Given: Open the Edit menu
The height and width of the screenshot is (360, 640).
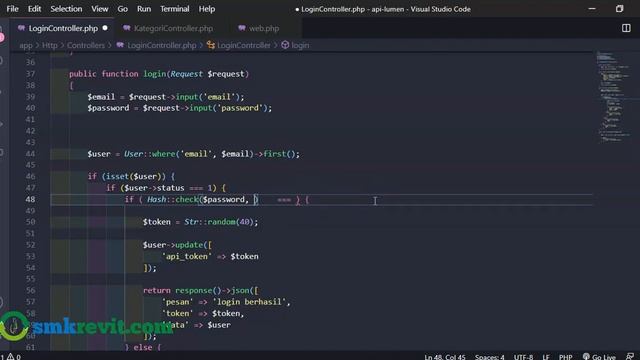Looking at the screenshot, I should click(34, 9).
